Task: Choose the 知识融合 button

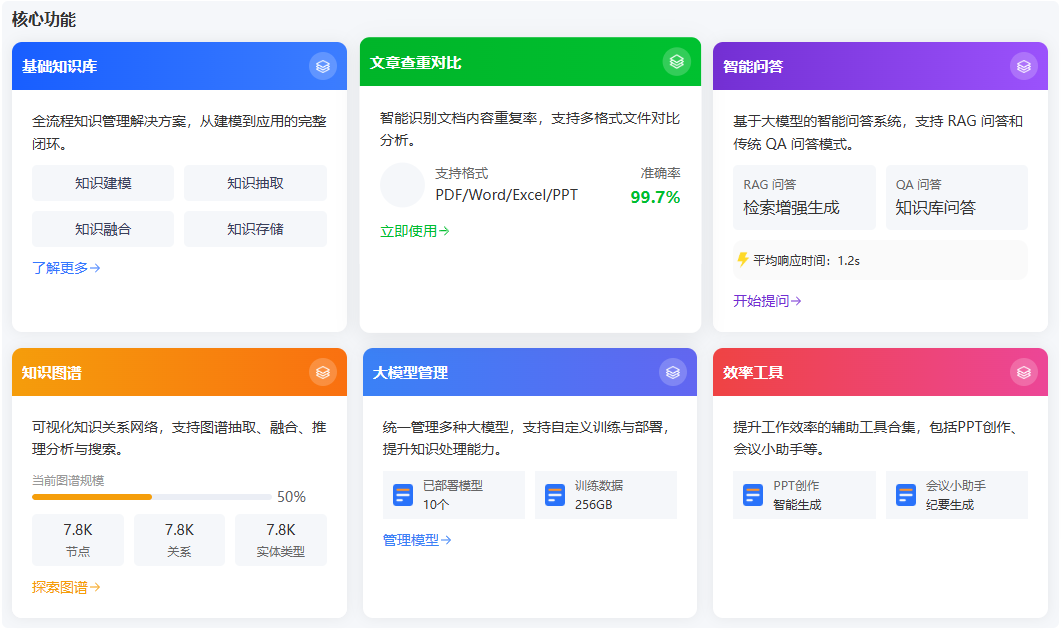Action: click(x=103, y=229)
